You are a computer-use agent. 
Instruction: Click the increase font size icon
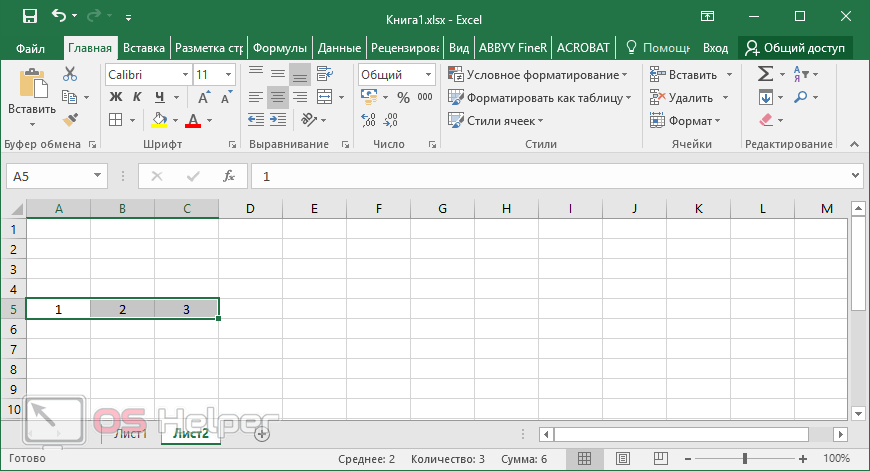pos(204,98)
